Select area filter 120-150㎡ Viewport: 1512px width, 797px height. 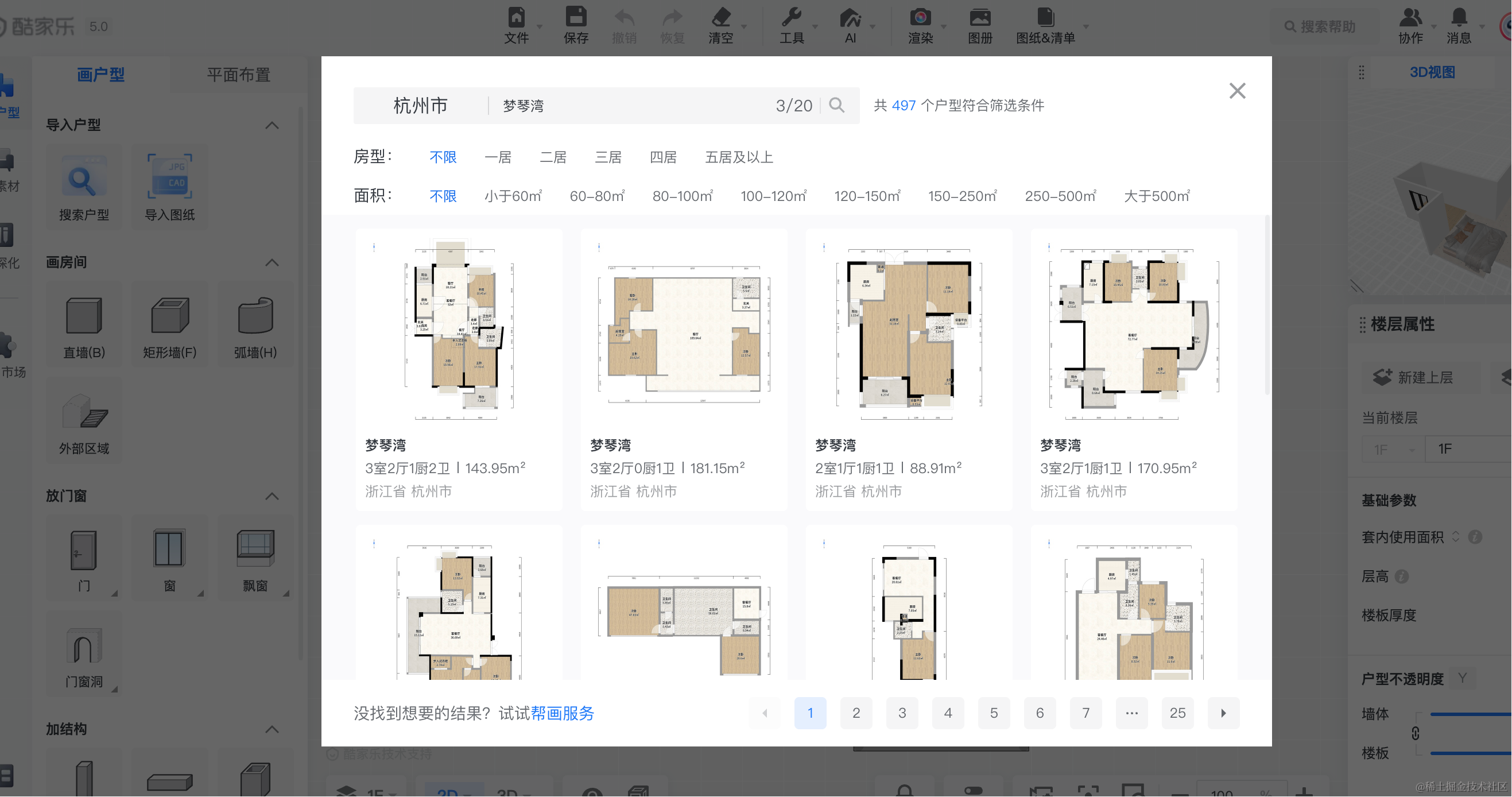[x=867, y=196]
